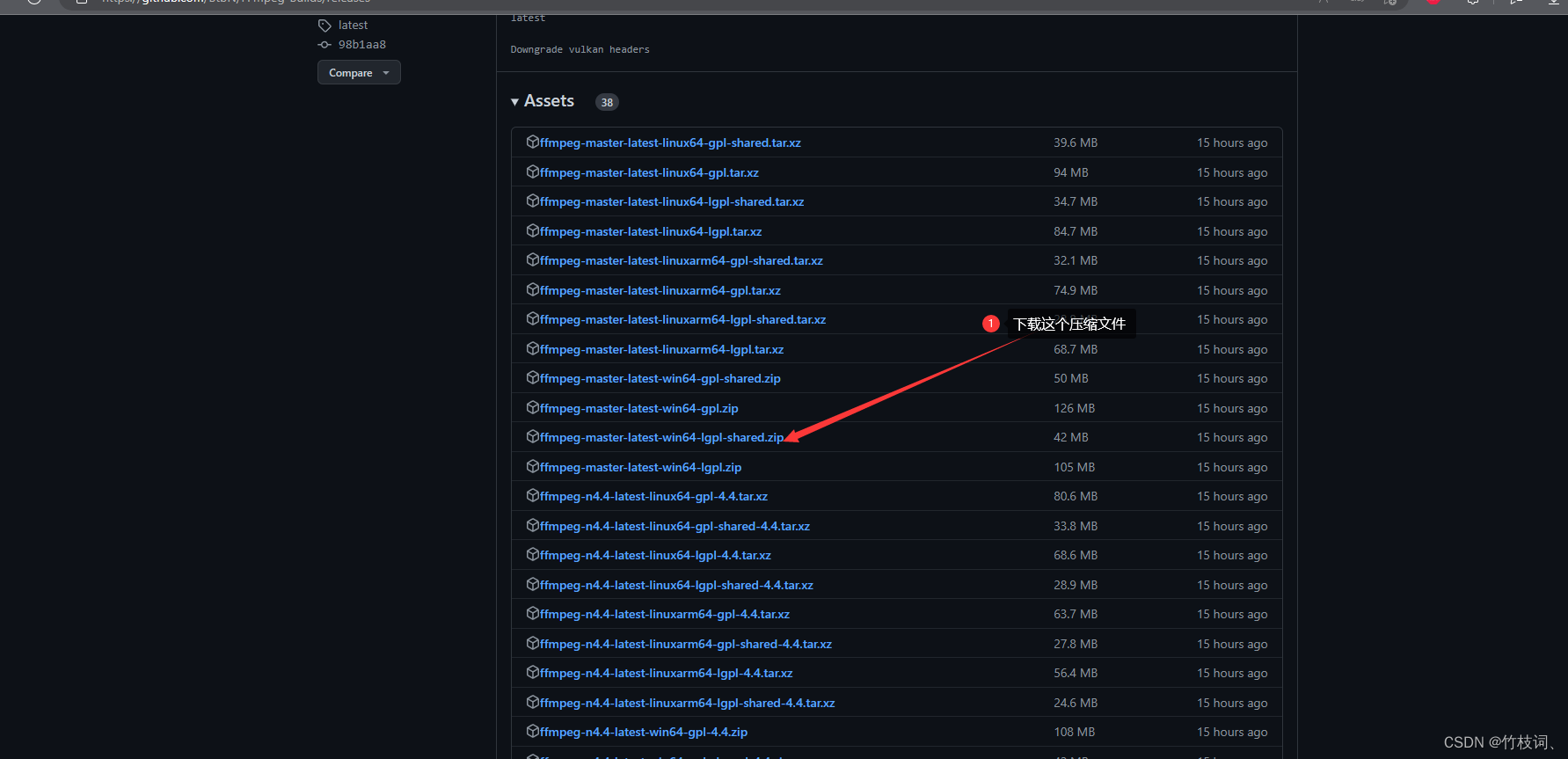Click package icon of master linux64-lgpl-shared.tar.xz
The image size is (1568, 759).
[x=533, y=201]
